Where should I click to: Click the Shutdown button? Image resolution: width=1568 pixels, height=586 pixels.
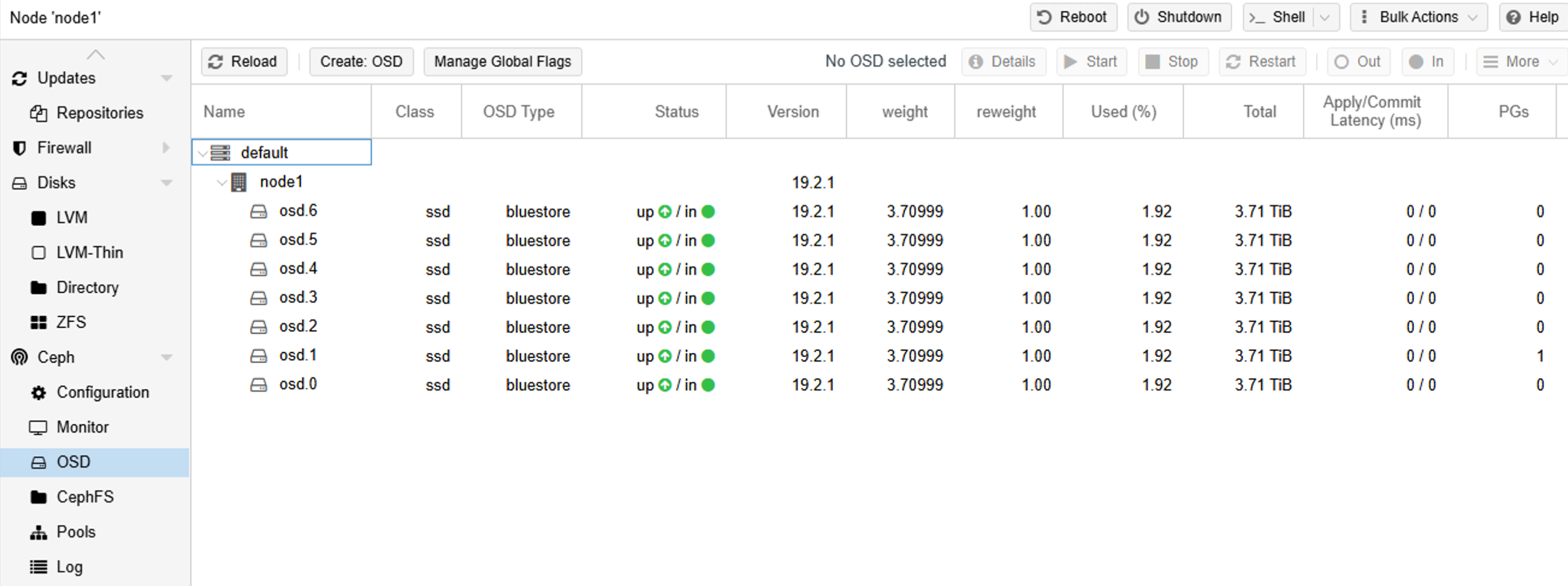1179,17
